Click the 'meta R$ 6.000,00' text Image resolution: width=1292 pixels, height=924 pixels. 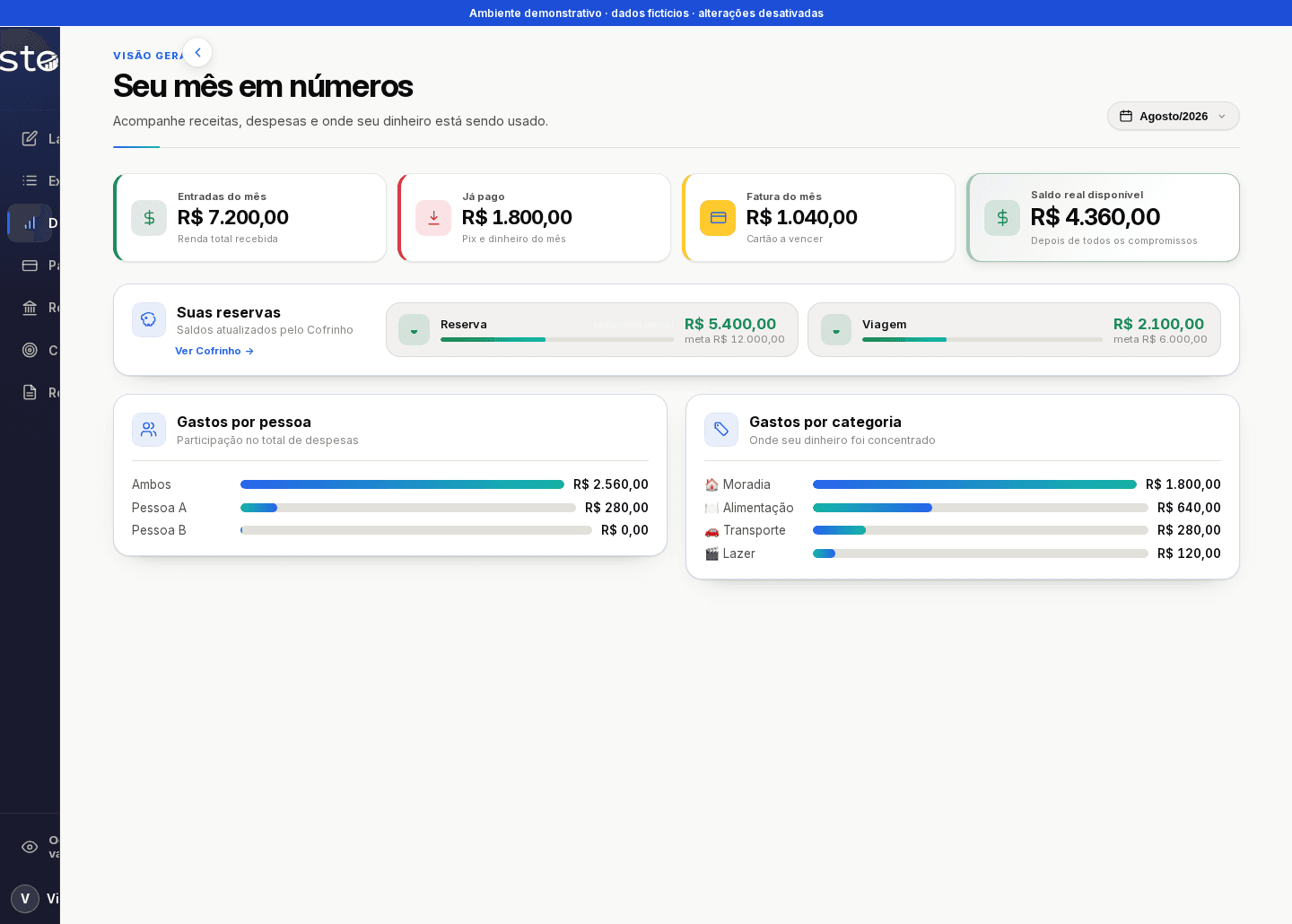[x=1160, y=339]
